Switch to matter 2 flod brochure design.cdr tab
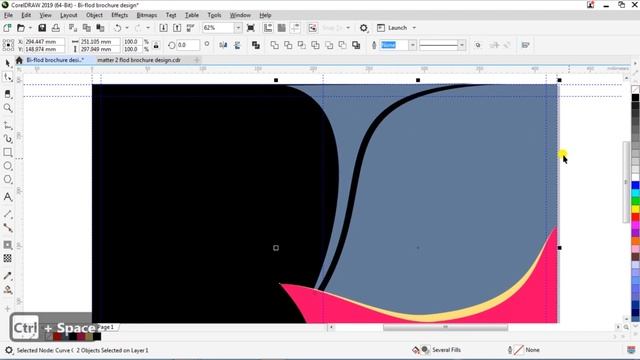Viewport: 640px width, 360px height. (139, 60)
